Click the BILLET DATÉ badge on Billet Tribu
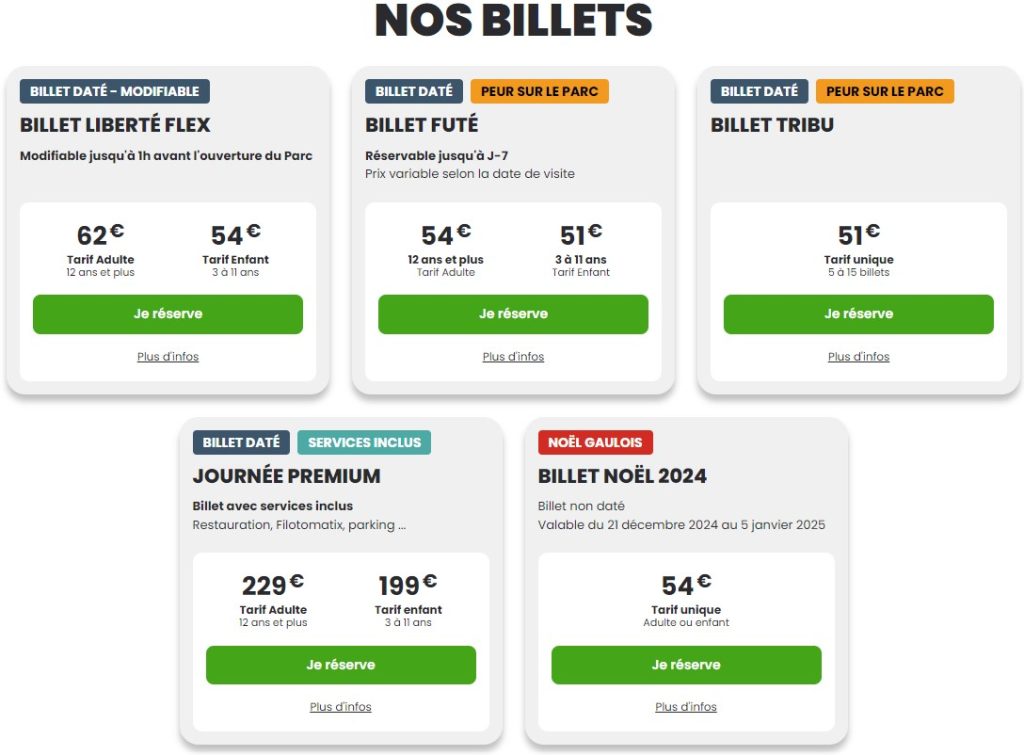1024x755 pixels. [759, 90]
